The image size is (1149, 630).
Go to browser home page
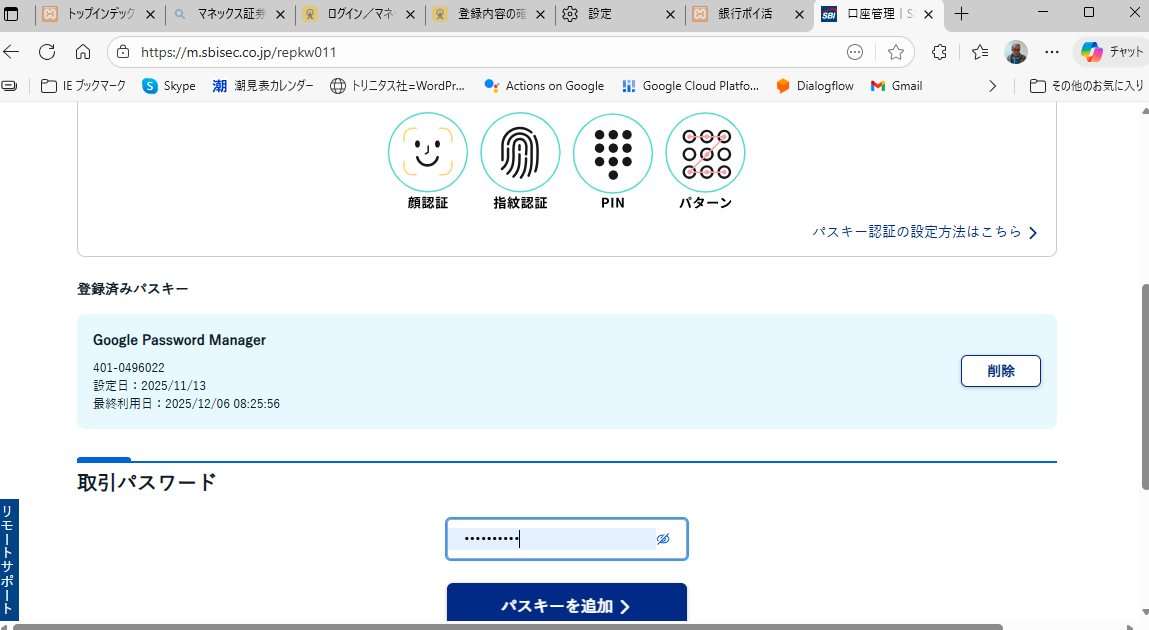tap(83, 52)
